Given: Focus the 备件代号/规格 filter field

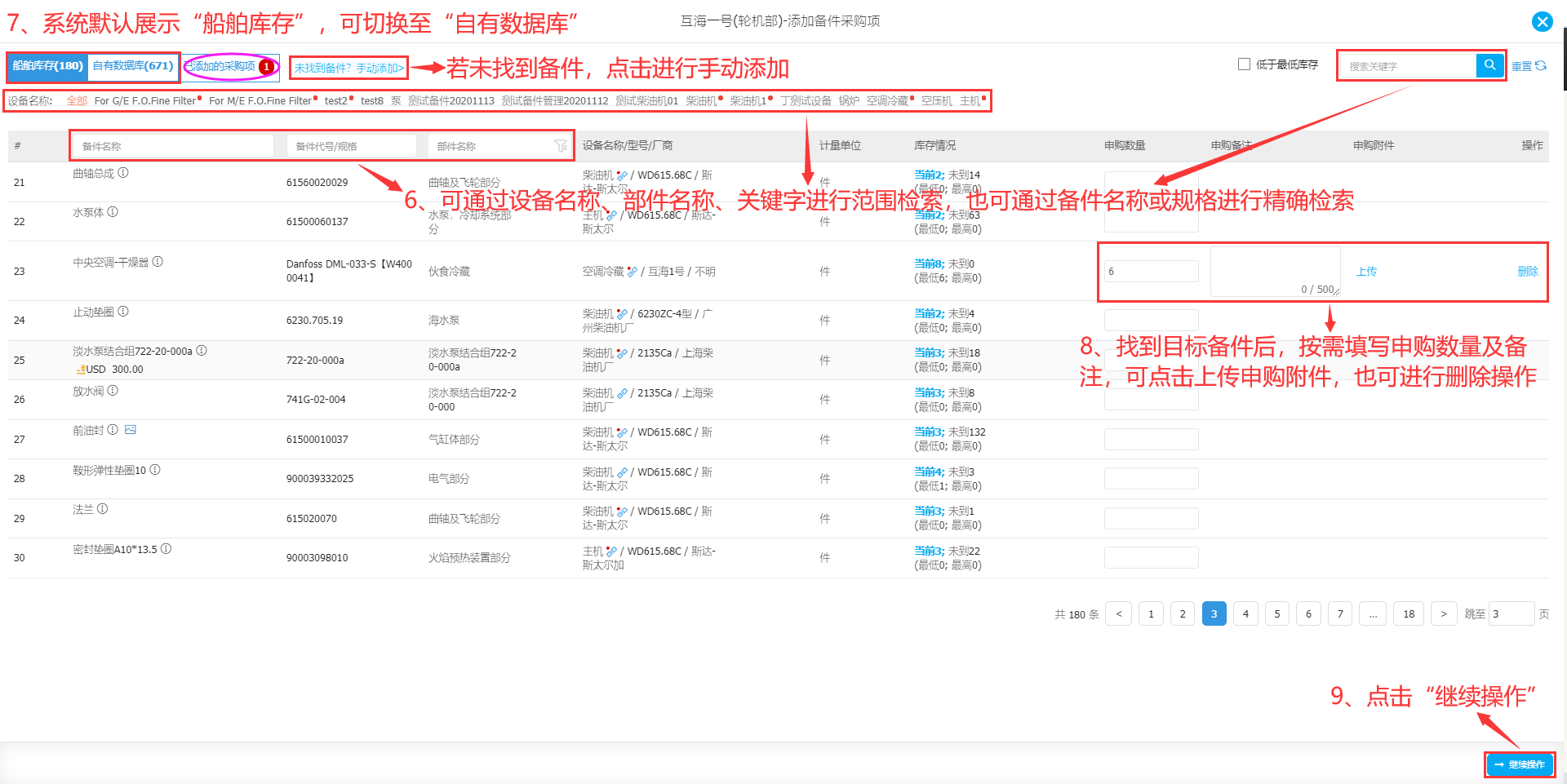Looking at the screenshot, I should (352, 146).
